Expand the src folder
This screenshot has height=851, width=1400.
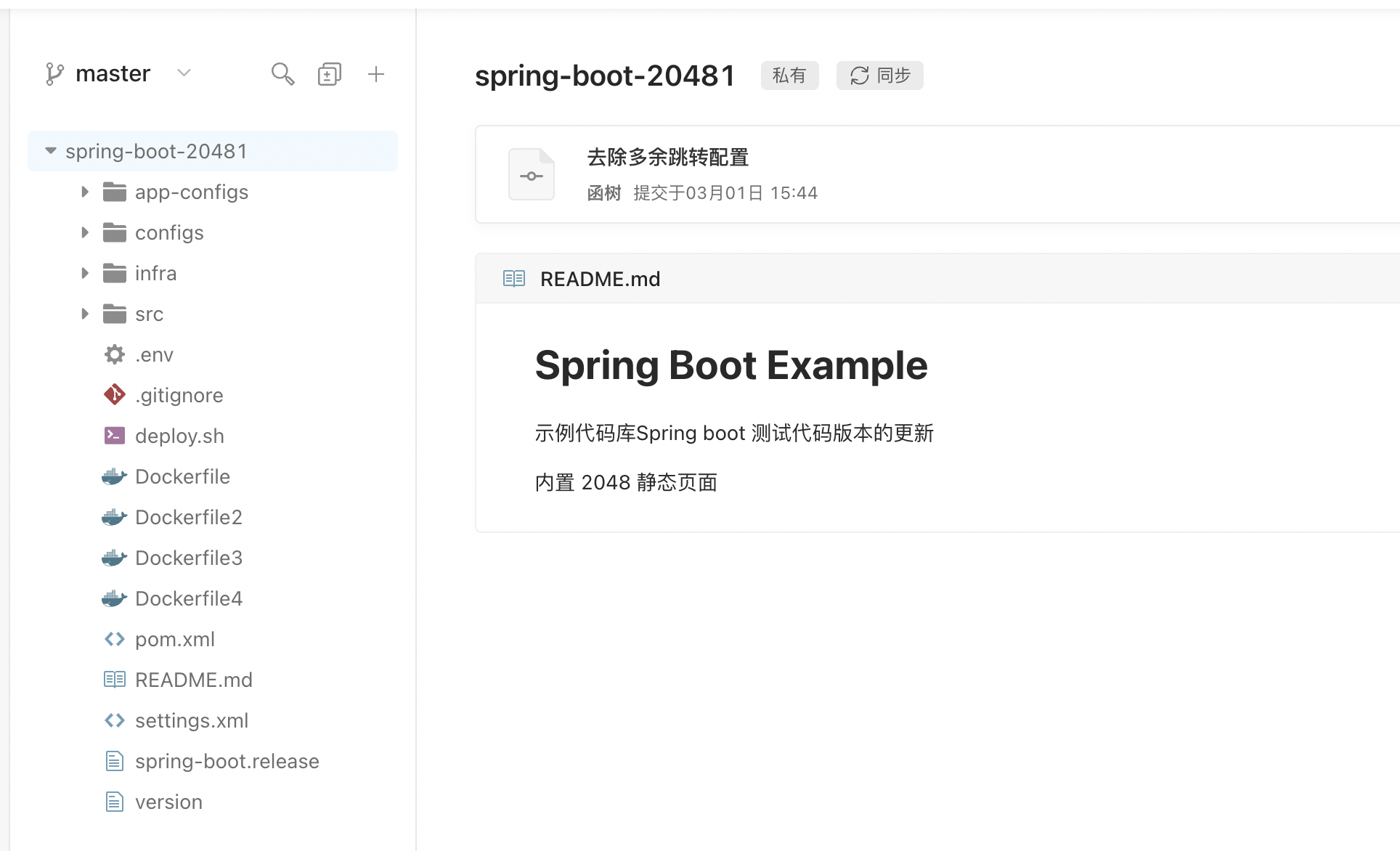pos(85,314)
